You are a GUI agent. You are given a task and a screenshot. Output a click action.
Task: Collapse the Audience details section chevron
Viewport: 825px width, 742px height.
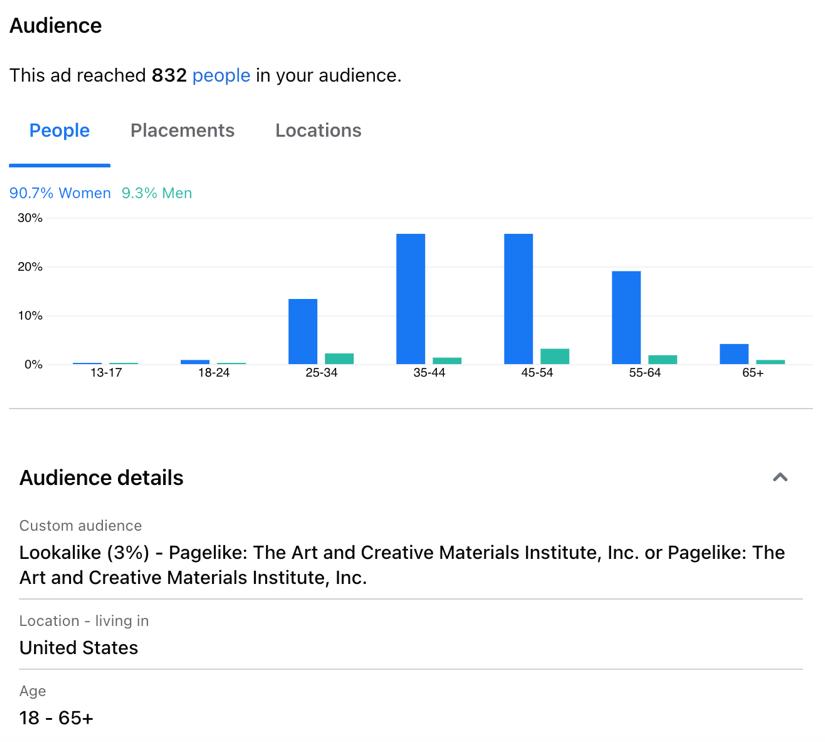[780, 478]
